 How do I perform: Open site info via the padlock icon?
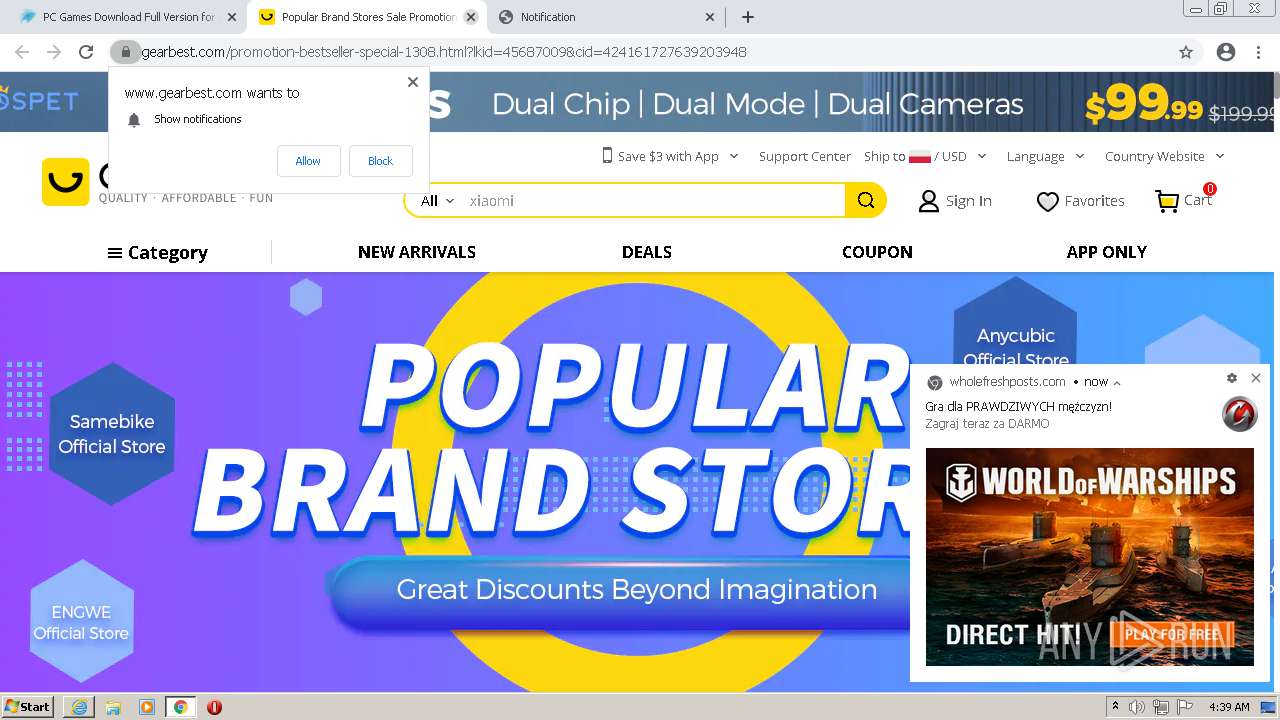point(125,52)
